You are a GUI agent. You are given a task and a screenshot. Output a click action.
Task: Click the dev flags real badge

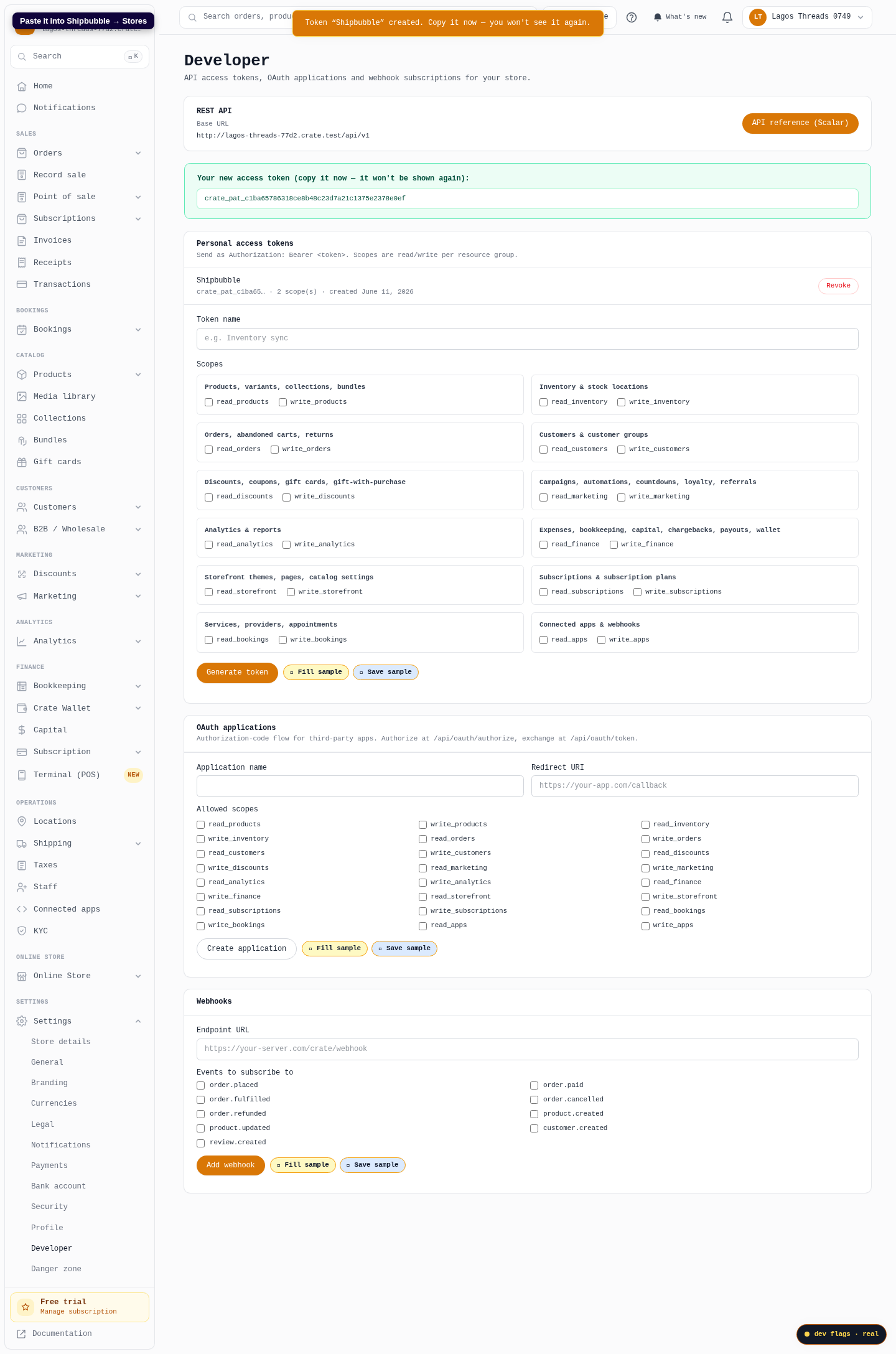pyautogui.click(x=841, y=1334)
